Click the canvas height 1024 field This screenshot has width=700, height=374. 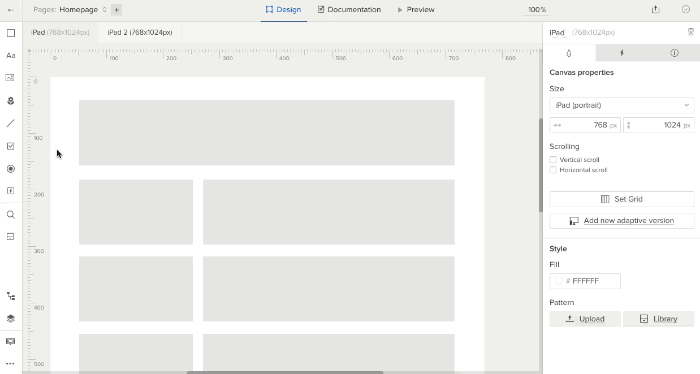[658, 125]
